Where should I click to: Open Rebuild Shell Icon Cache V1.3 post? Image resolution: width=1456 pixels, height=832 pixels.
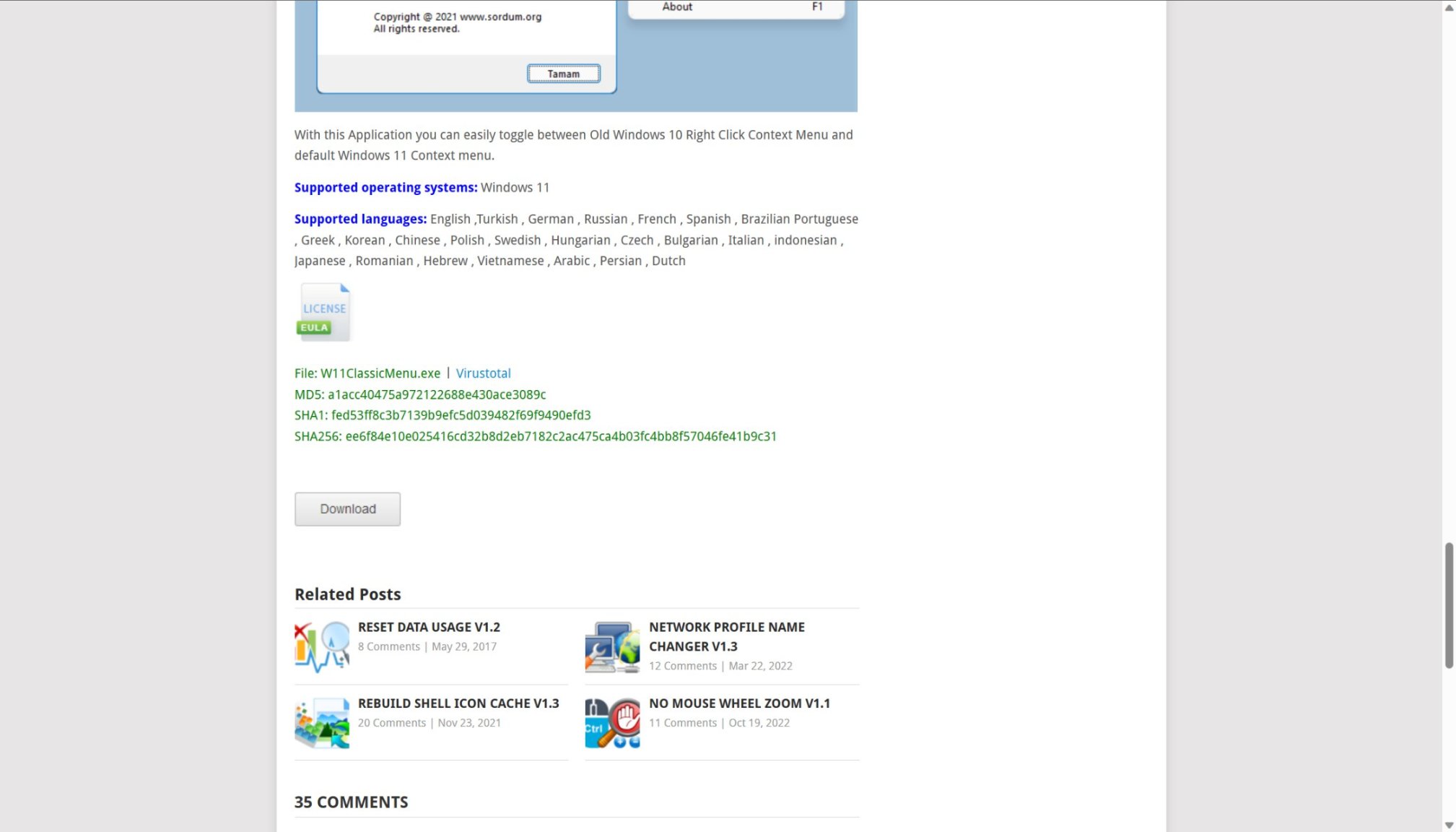(x=458, y=703)
